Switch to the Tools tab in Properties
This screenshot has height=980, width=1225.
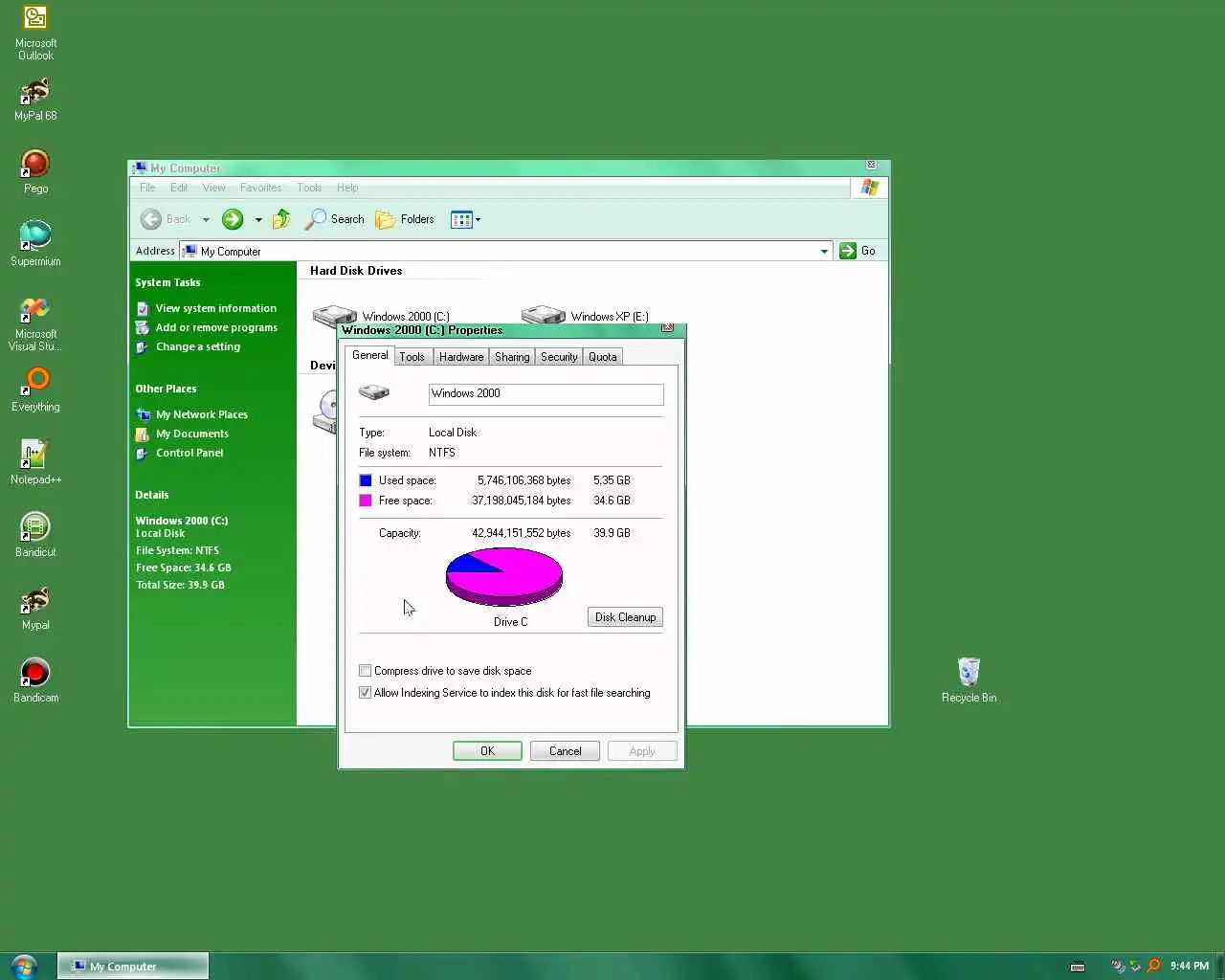click(412, 357)
